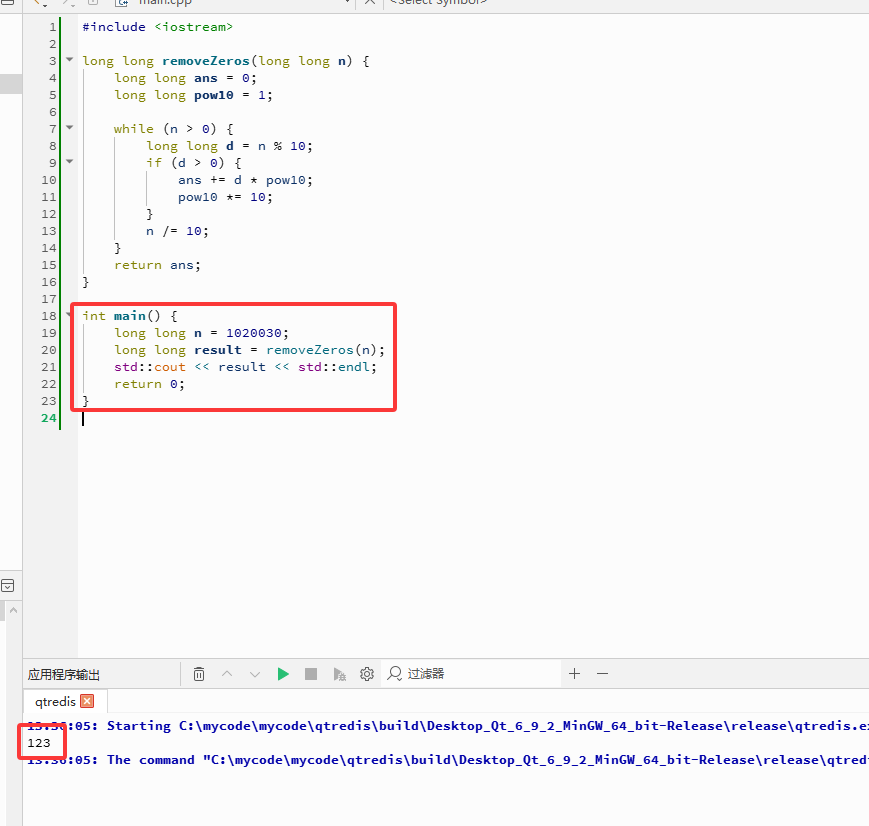Select the qtredis output tab
869x826 pixels.
55,702
